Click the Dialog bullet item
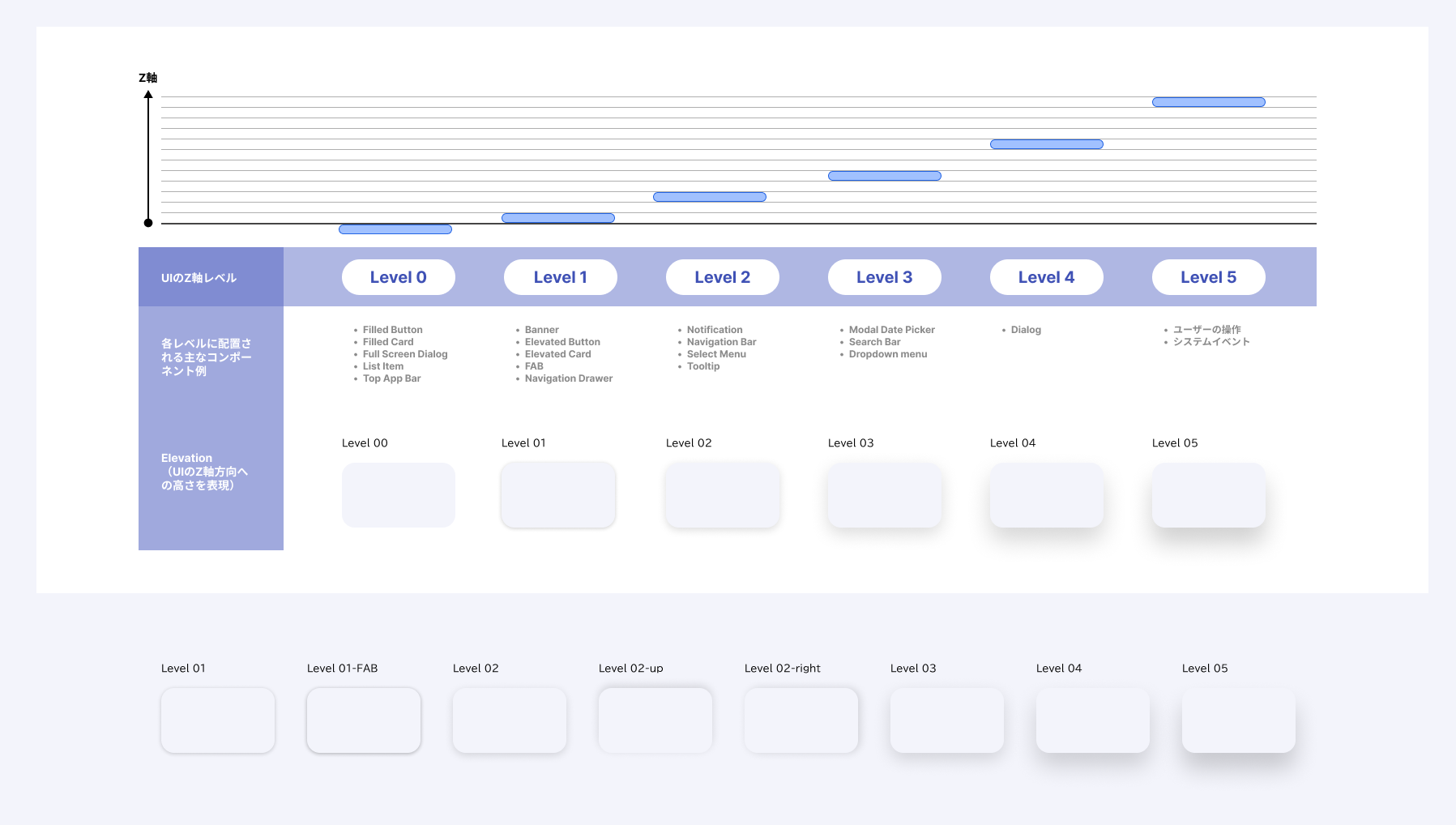Viewport: 1456px width, 825px height. [x=1025, y=330]
